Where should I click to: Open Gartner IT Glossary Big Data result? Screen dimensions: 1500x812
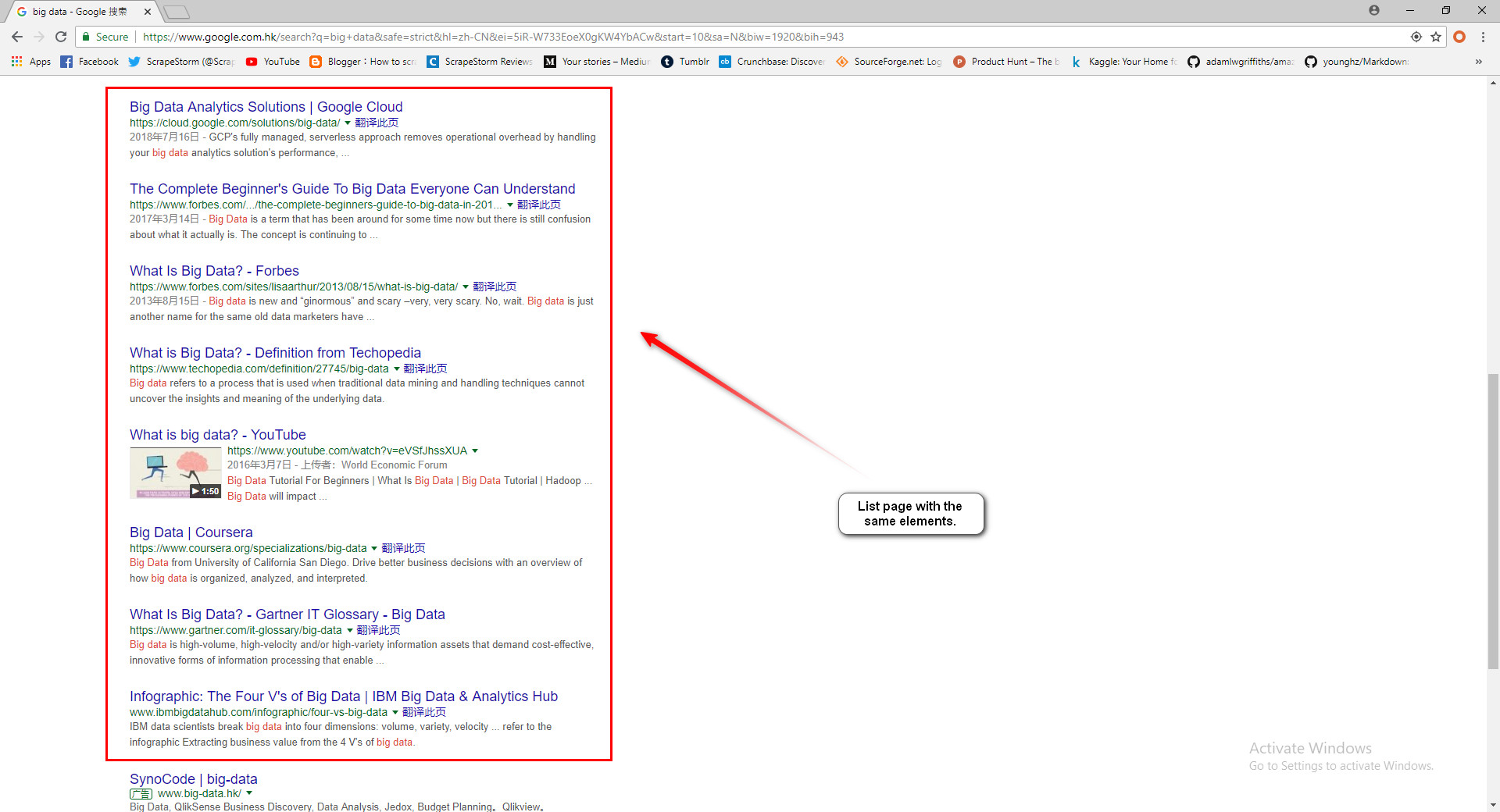(x=287, y=614)
